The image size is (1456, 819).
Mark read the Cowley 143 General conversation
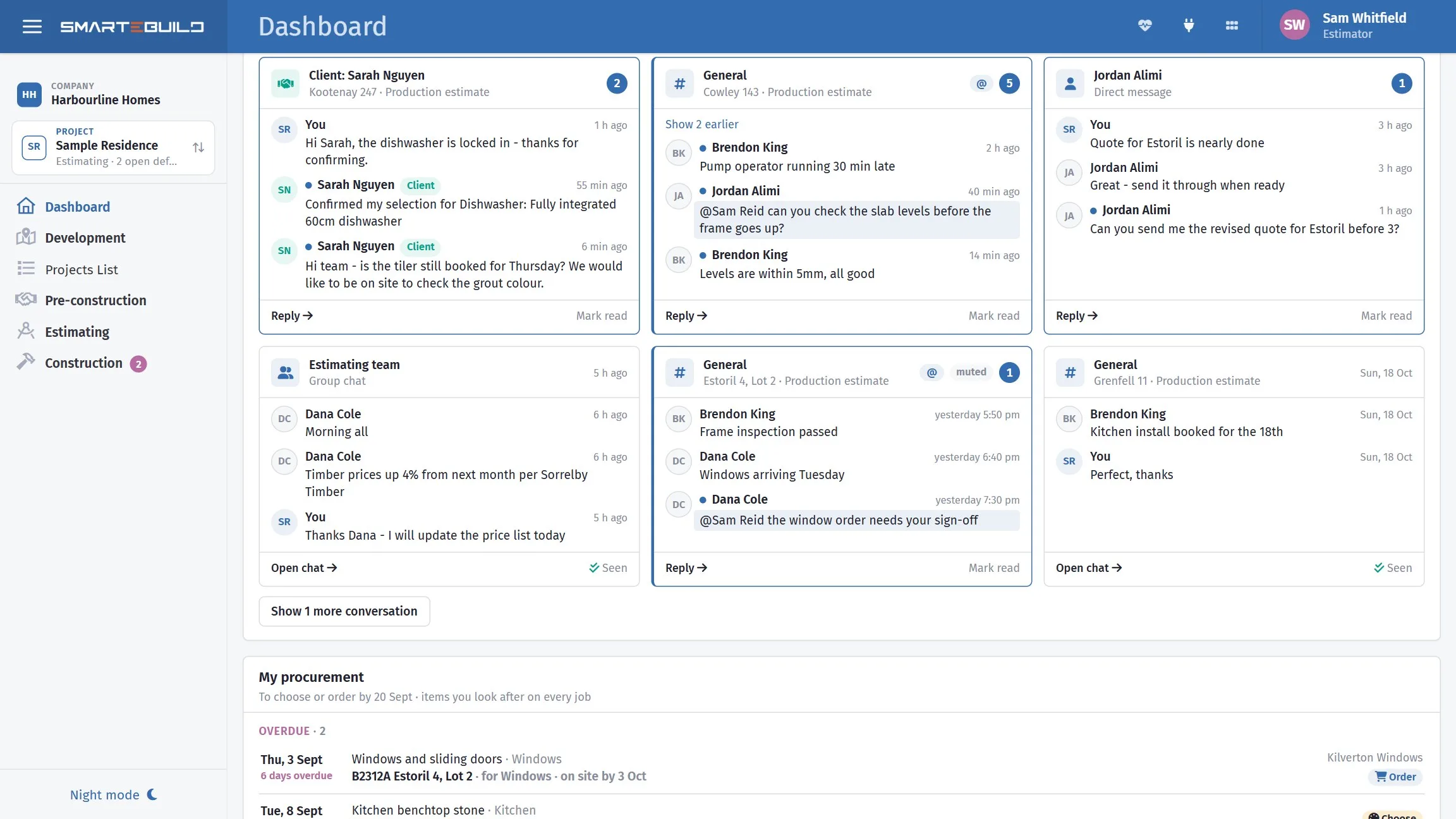tap(994, 316)
